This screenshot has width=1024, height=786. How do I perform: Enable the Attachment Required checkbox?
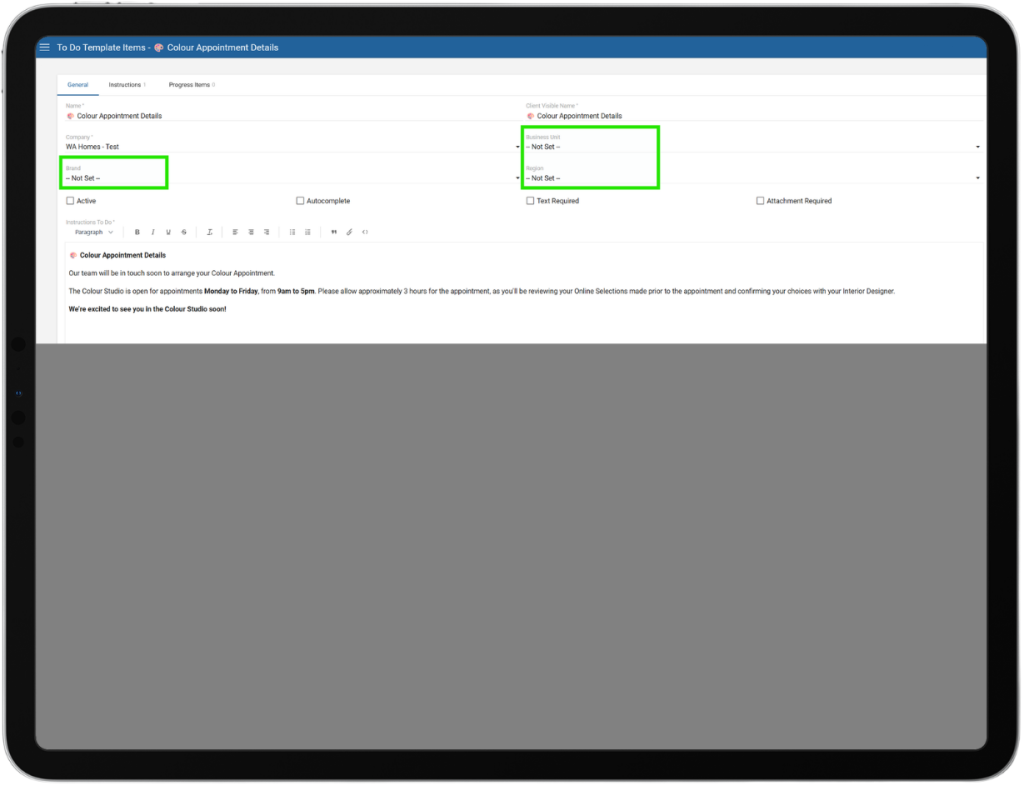[760, 201]
